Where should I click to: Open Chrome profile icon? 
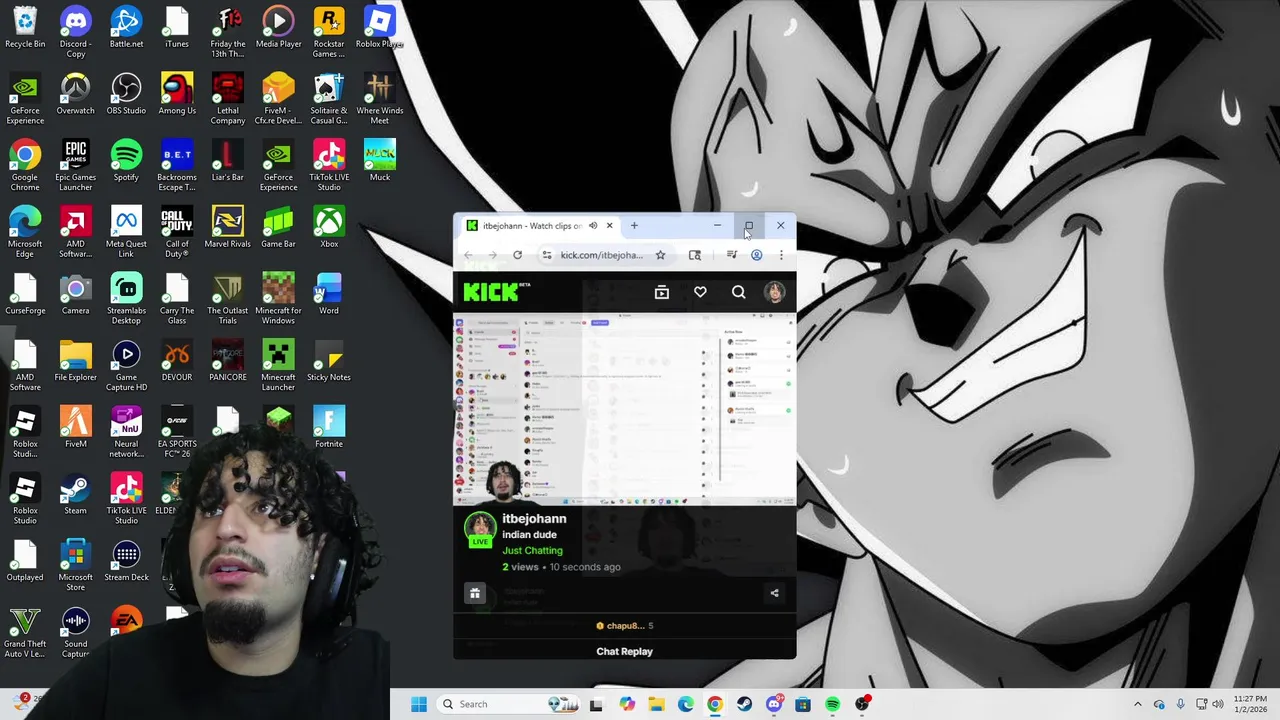(756, 255)
